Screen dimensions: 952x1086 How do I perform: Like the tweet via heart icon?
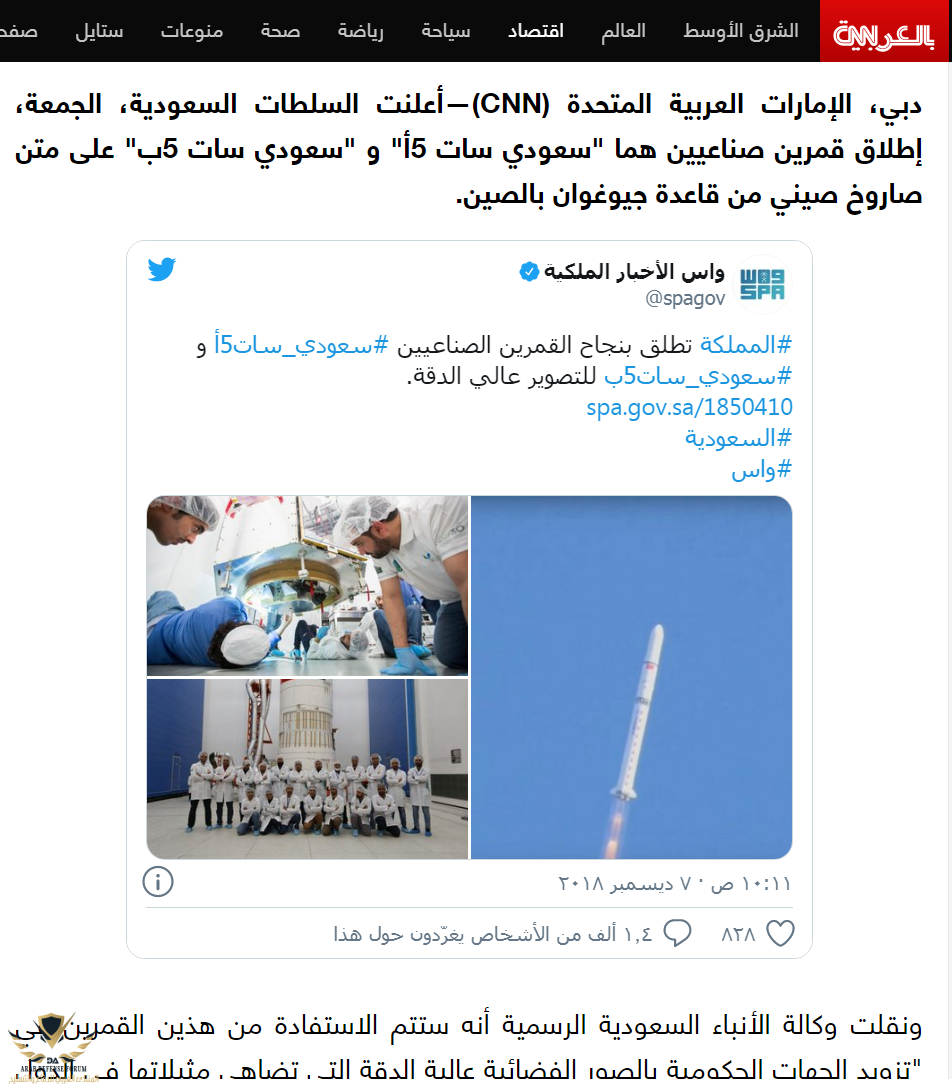[780, 934]
